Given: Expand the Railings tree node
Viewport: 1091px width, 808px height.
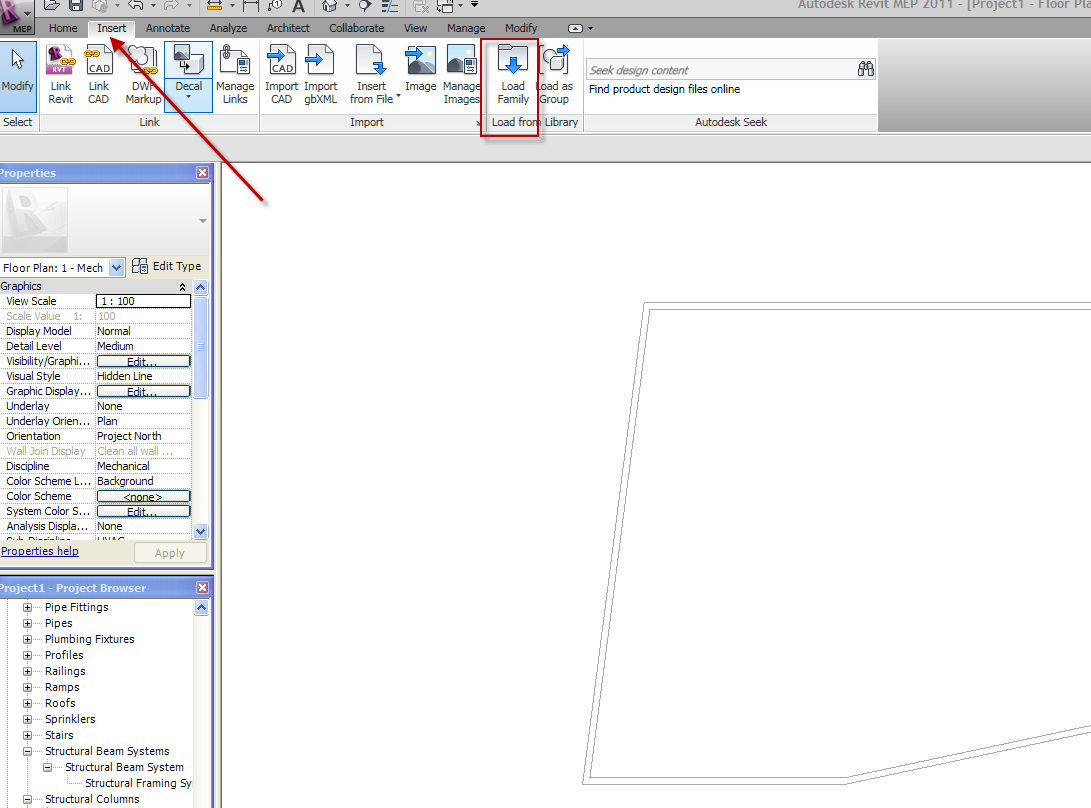Looking at the screenshot, I should tap(27, 671).
